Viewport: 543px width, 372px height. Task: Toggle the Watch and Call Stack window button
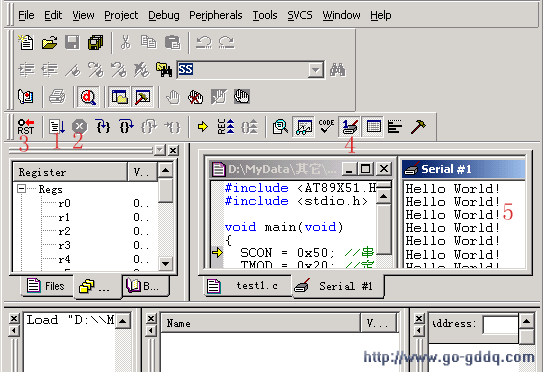[303, 126]
